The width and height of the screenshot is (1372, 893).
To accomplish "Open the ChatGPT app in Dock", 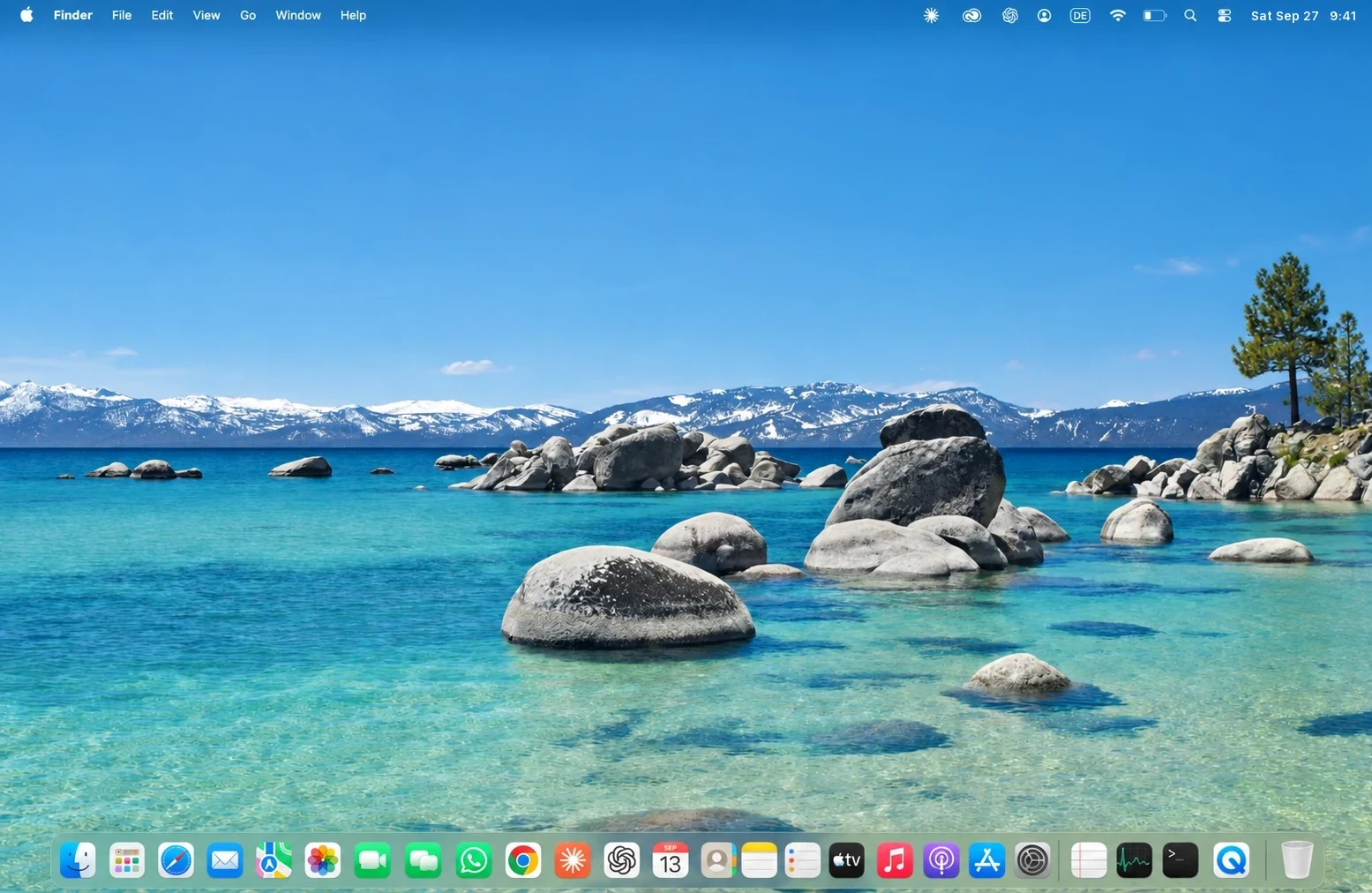I will click(x=622, y=860).
